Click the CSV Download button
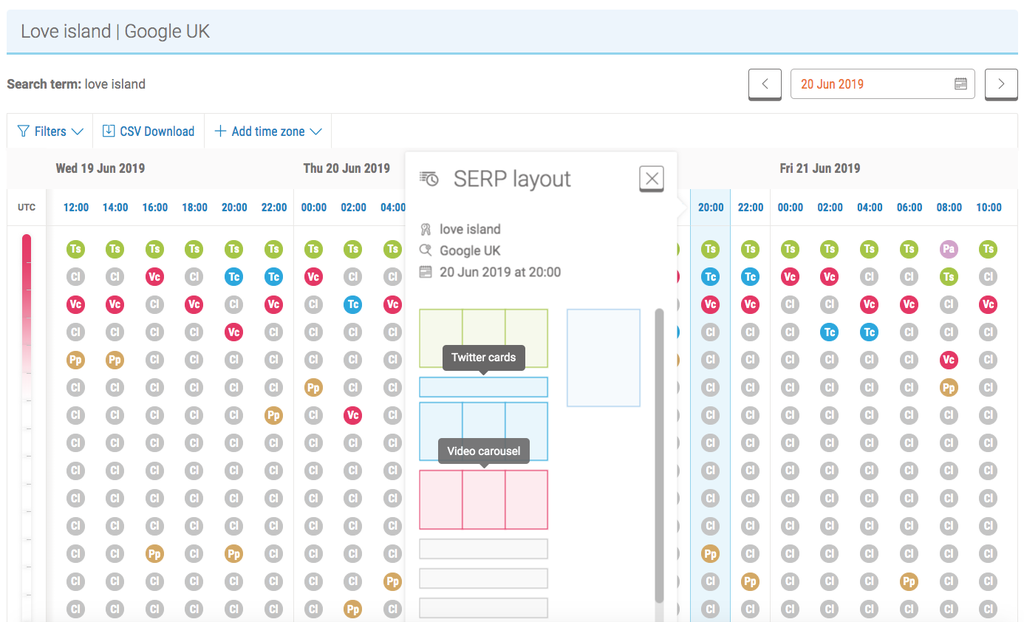 [148, 131]
